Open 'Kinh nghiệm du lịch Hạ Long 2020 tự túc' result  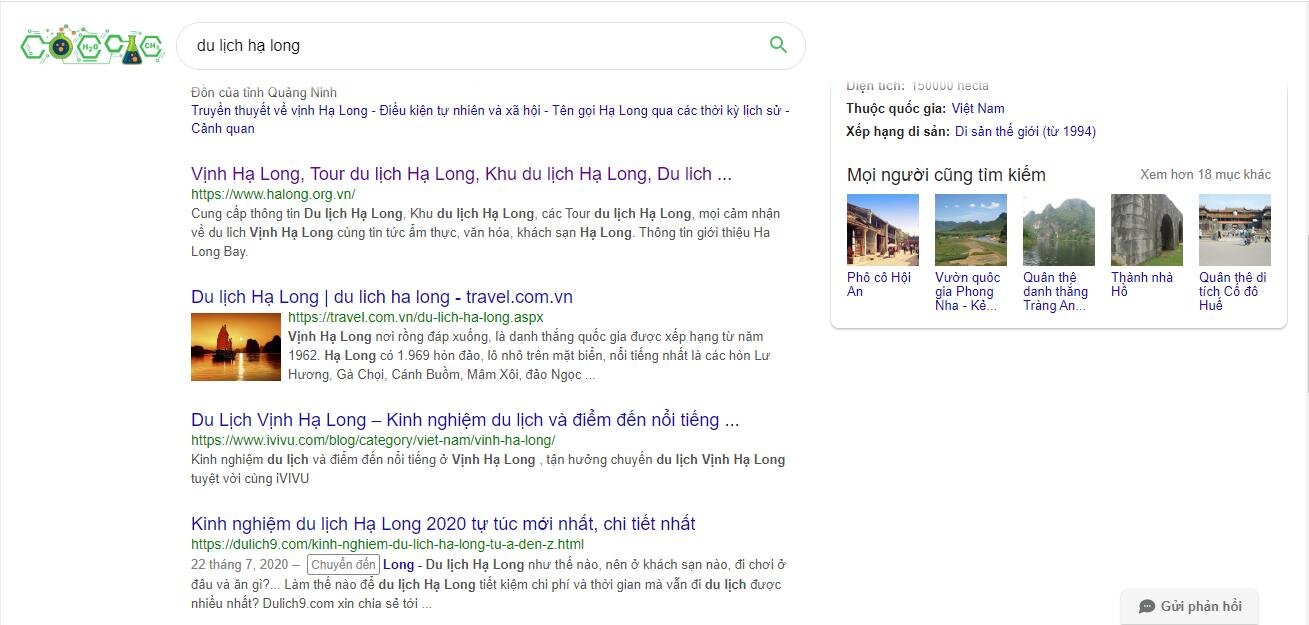click(x=443, y=524)
